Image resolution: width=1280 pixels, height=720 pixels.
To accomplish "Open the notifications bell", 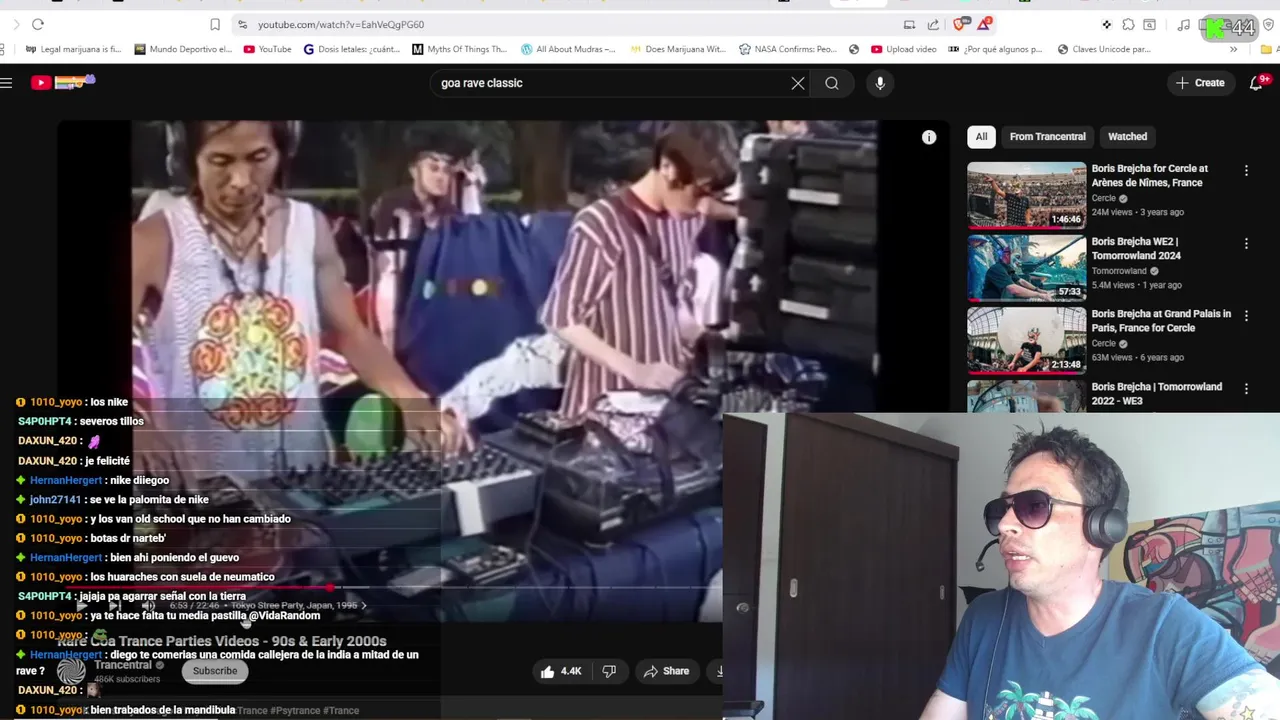I will coord(1257,83).
